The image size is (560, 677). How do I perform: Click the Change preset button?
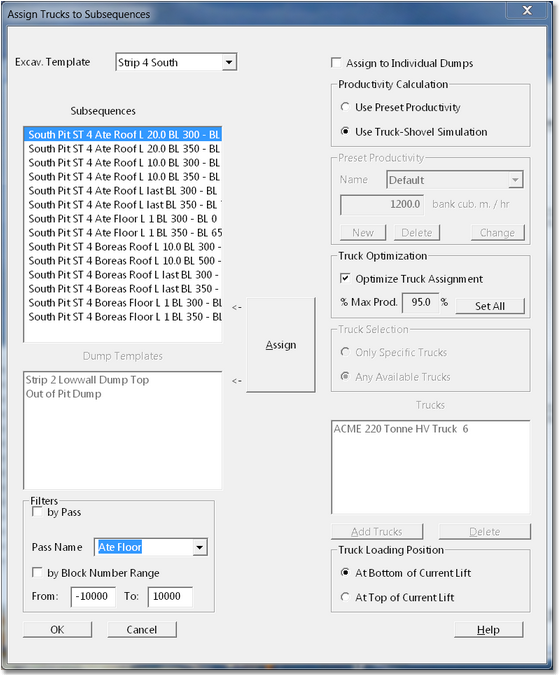(x=497, y=233)
